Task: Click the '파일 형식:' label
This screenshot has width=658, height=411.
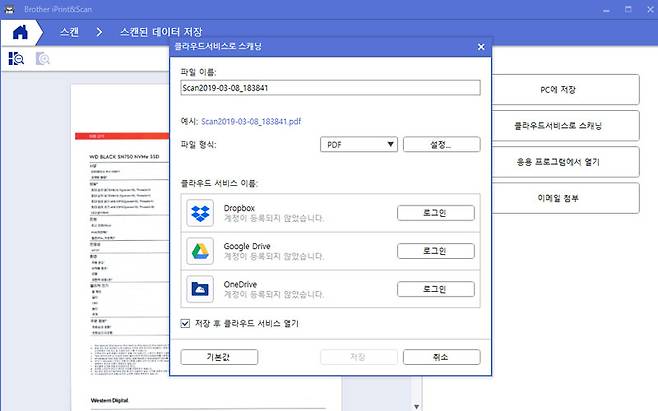Action: (198, 145)
